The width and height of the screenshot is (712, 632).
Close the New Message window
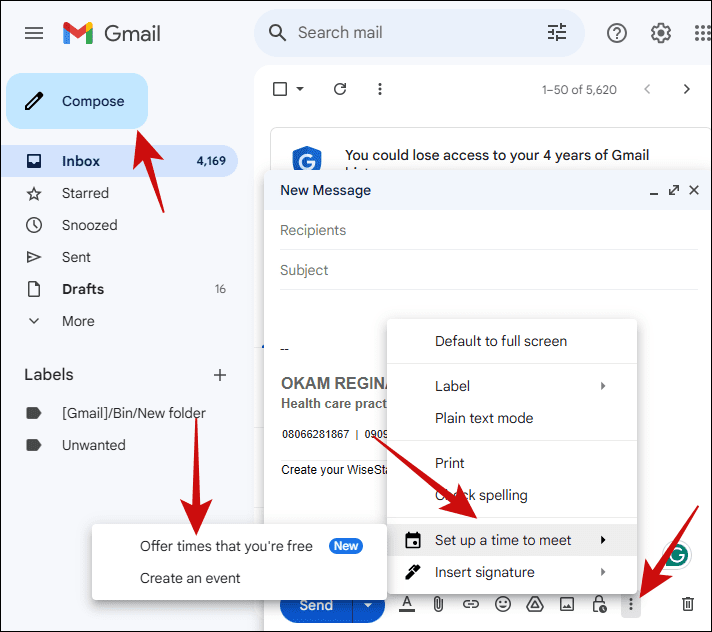coord(694,190)
